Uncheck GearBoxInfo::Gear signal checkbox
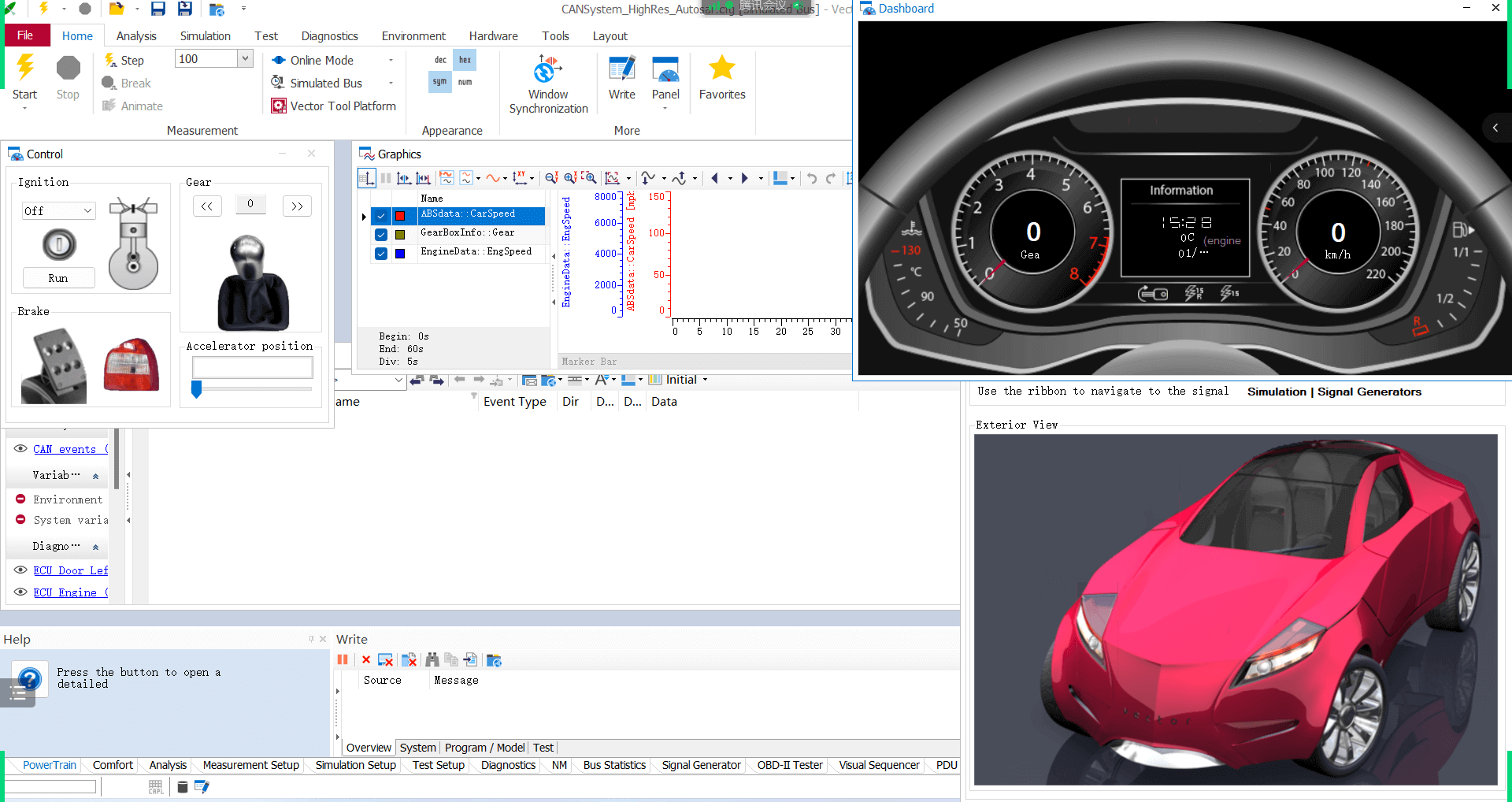This screenshot has width=1512, height=802. point(381,234)
